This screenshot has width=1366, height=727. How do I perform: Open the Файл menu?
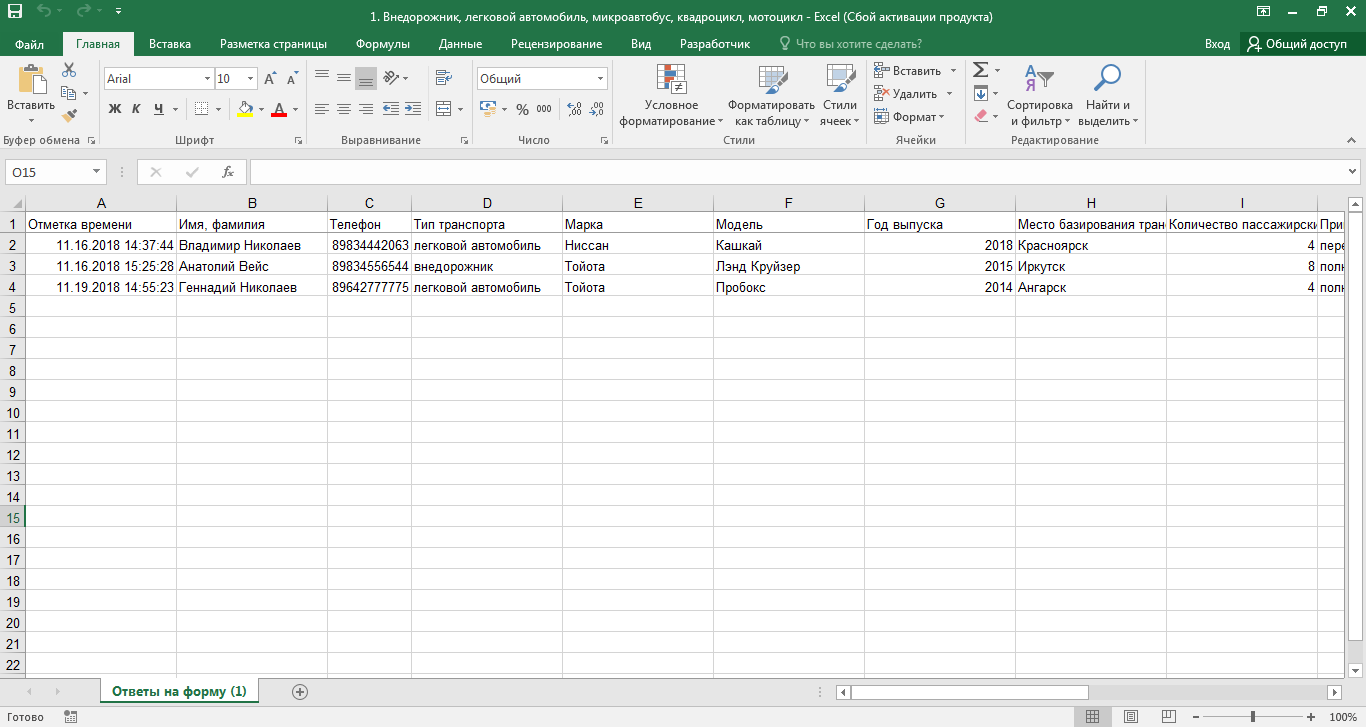coord(29,44)
